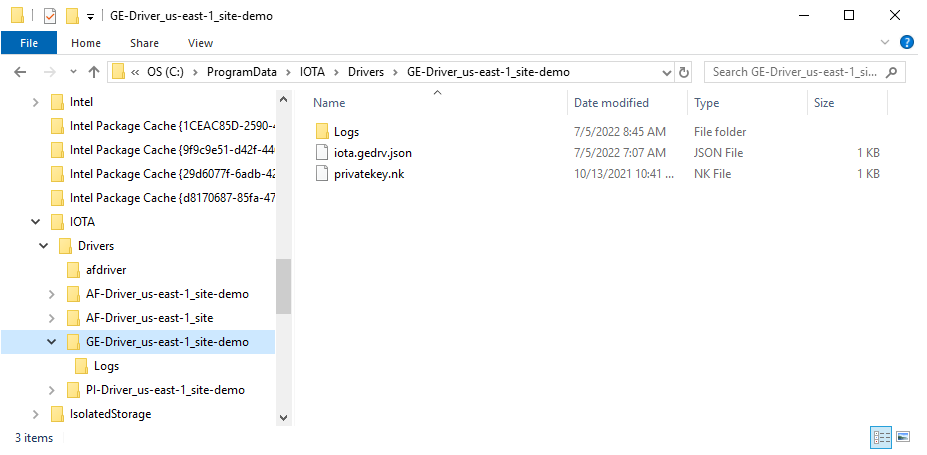Select Intel Package Cache {d8170687 folder
927x455 pixels.
pos(172,198)
